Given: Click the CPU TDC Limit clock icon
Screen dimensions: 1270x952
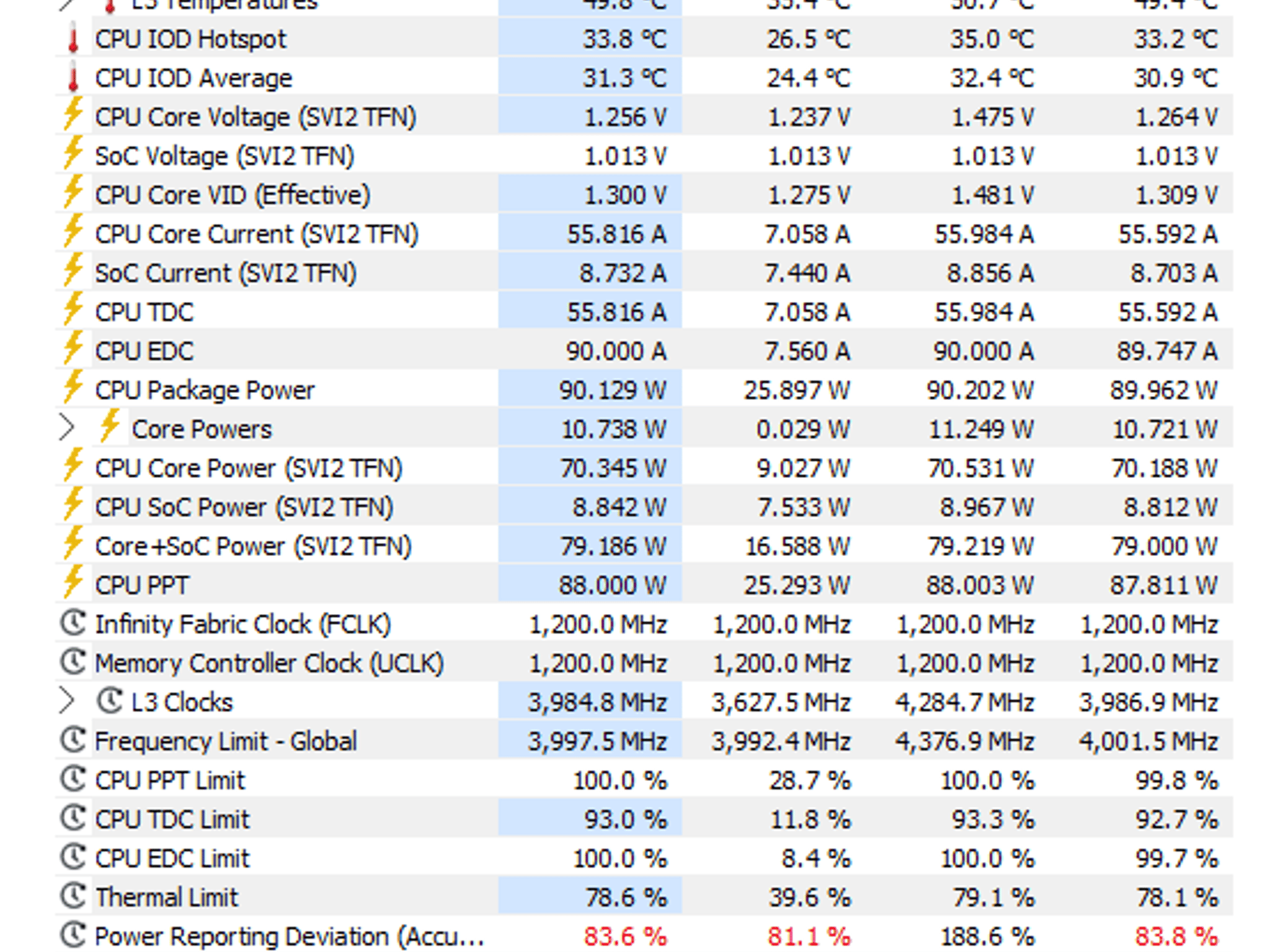Looking at the screenshot, I should [x=73, y=819].
